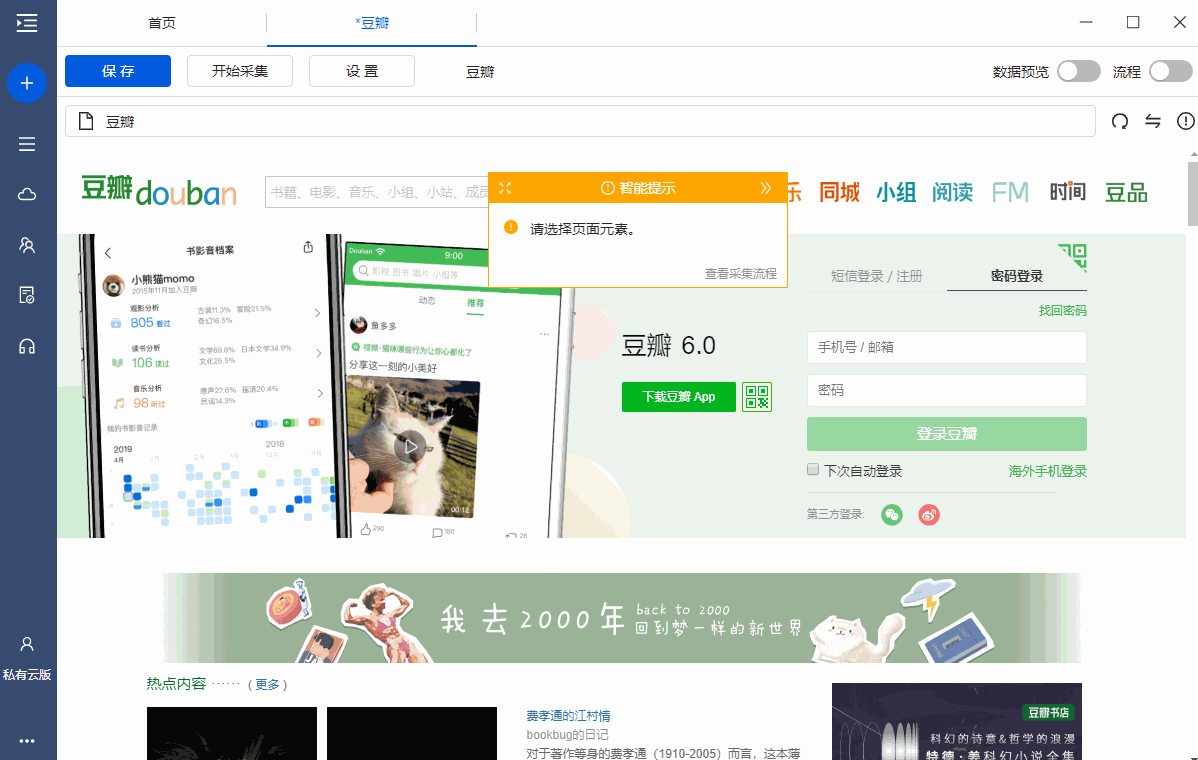This screenshot has height=760, width=1198.
Task: Select the 短信登录 / 注册 tab
Action: coord(876,277)
